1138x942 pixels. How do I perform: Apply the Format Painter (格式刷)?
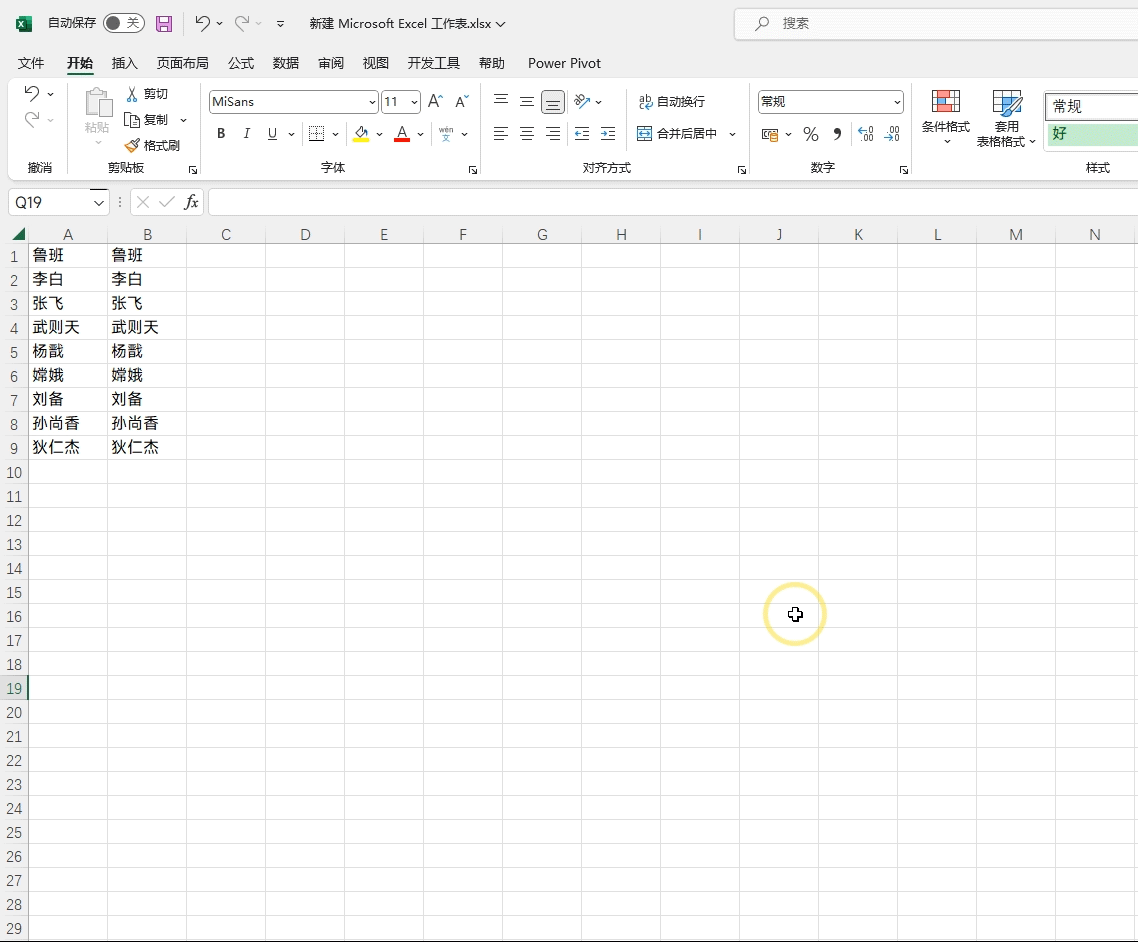(154, 145)
